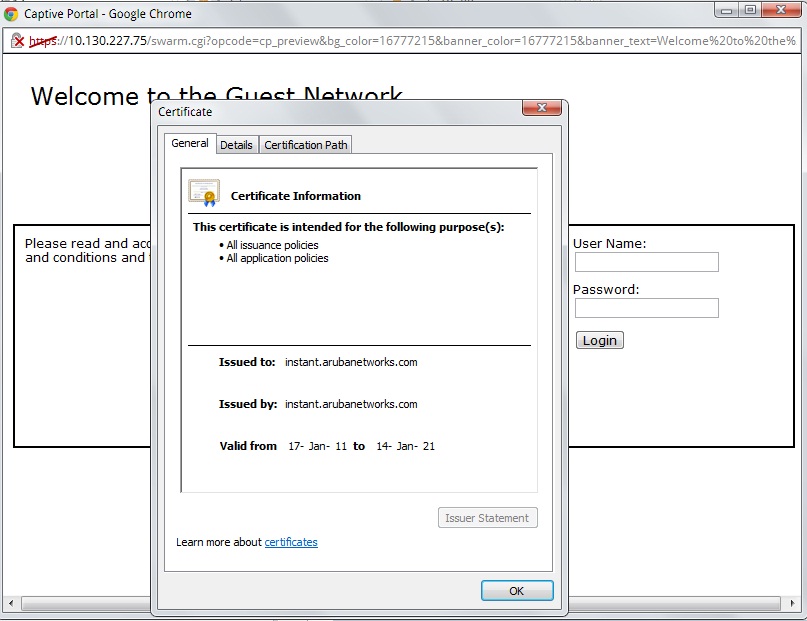Click the Issued by value instant.arubanetworks.com
This screenshot has height=621, width=807.
351,404
